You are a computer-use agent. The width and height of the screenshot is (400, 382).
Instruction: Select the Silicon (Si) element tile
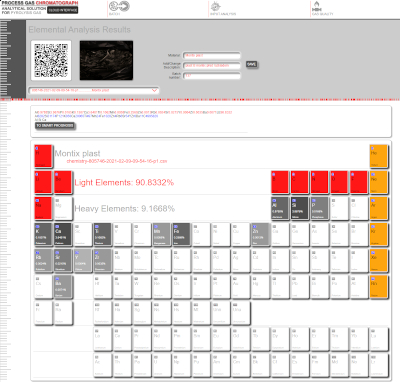(300, 208)
